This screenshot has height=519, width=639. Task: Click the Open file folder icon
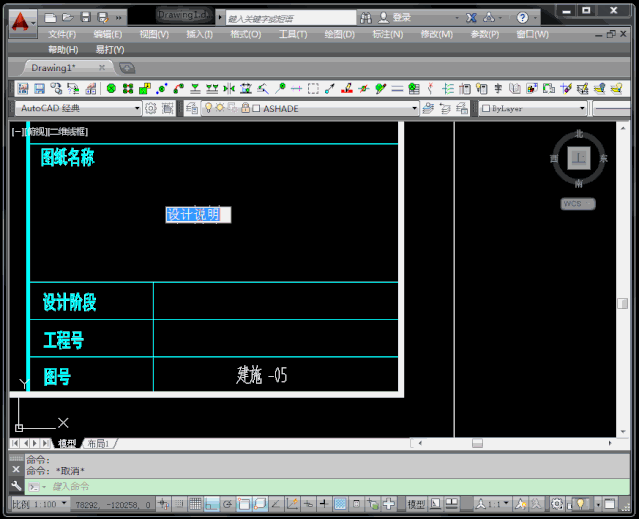(x=68, y=17)
